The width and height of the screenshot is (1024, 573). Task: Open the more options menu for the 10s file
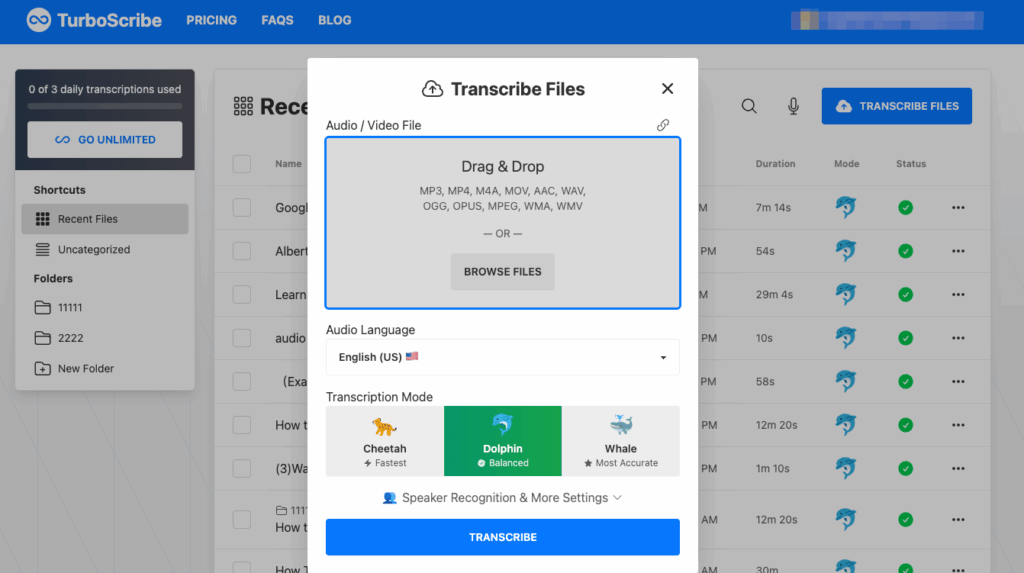pos(958,338)
